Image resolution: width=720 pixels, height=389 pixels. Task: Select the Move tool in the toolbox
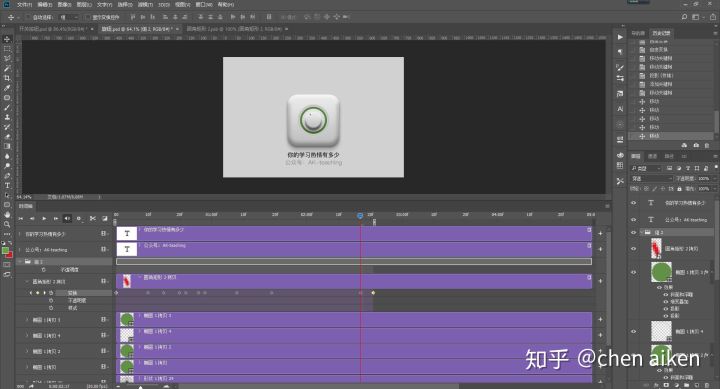coord(7,39)
